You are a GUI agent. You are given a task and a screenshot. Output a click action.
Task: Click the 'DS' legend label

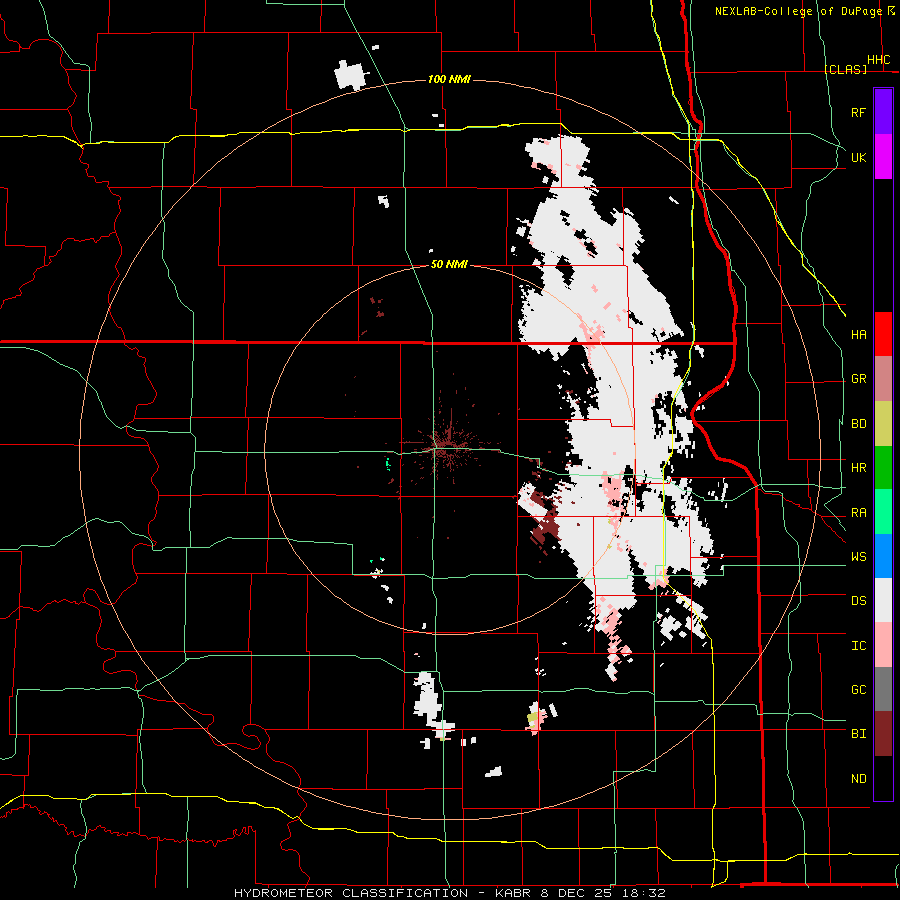[x=859, y=601]
